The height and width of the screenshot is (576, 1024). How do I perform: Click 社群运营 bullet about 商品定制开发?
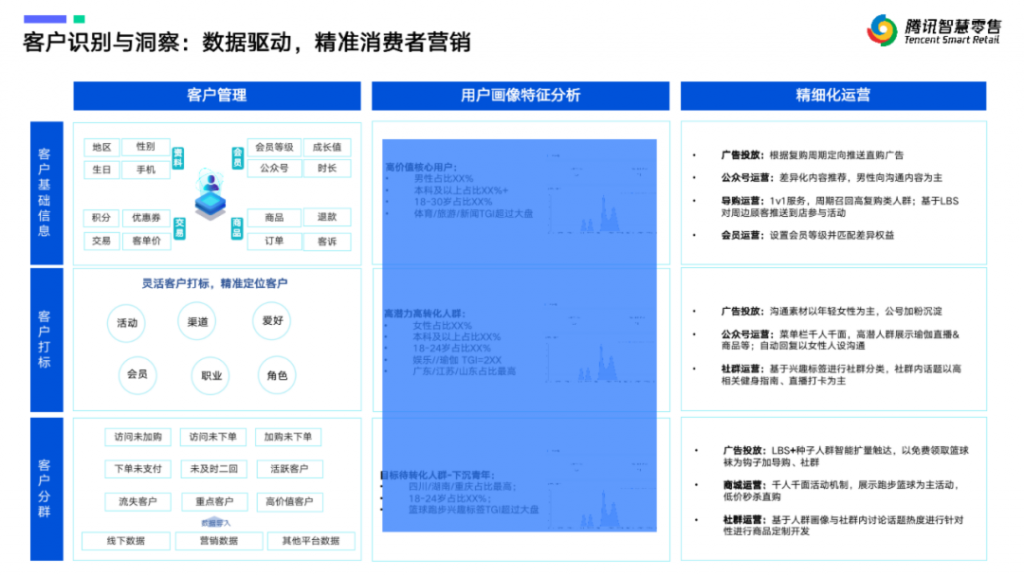(843, 526)
